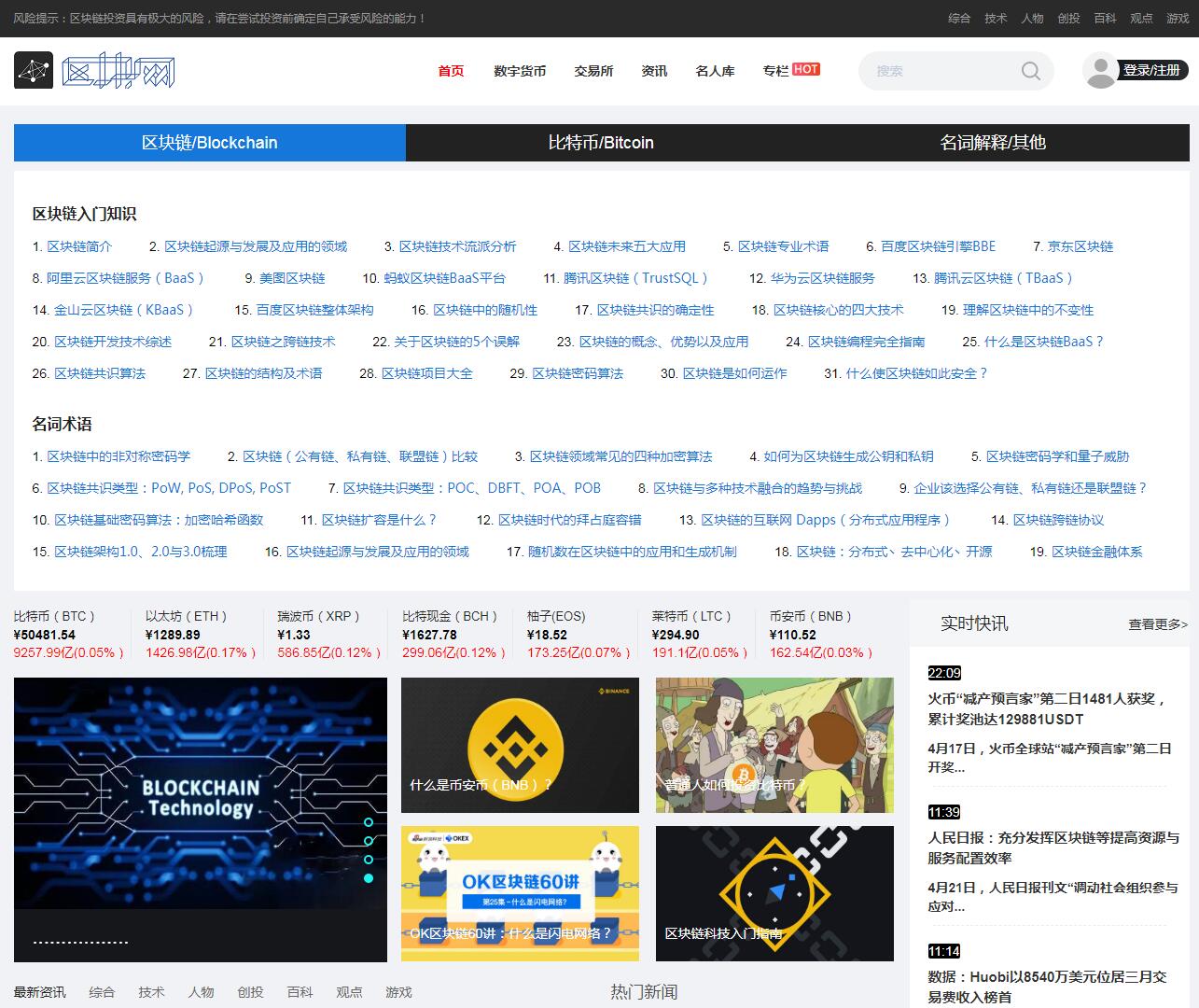Open the 专栏 navigation item
This screenshot has height=1008, width=1199.
(x=775, y=71)
